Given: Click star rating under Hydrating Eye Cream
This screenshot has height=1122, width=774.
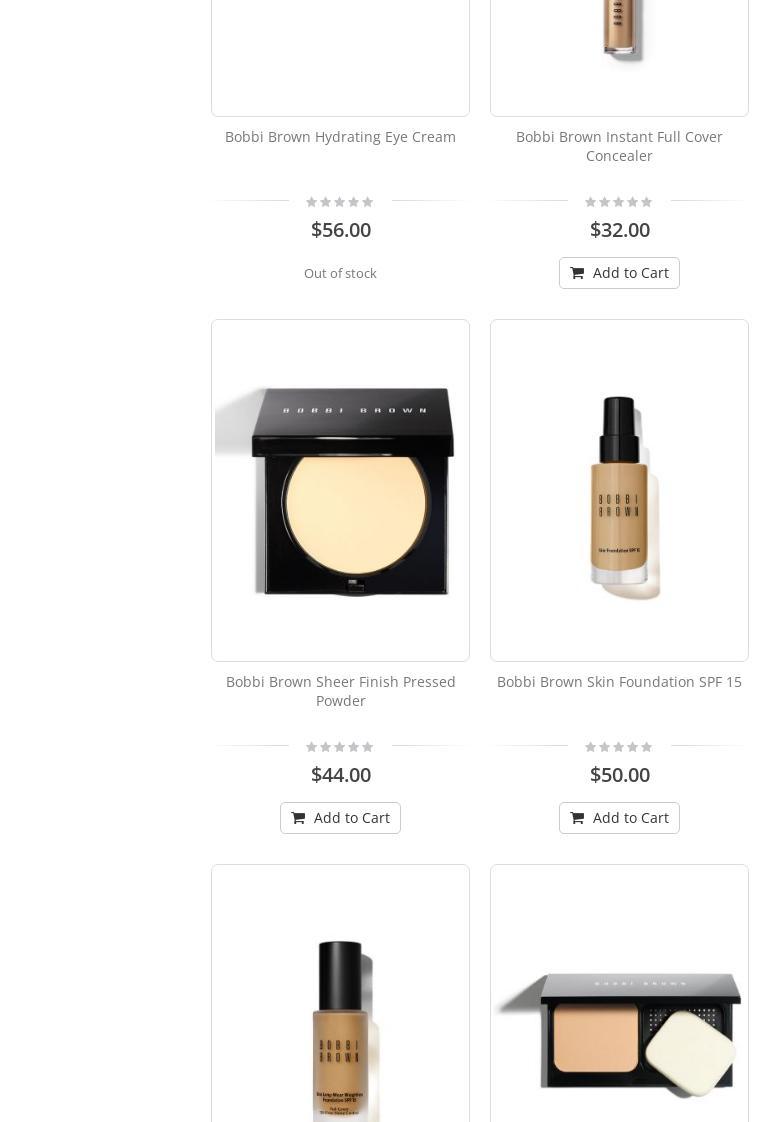Looking at the screenshot, I should click(x=340, y=202).
